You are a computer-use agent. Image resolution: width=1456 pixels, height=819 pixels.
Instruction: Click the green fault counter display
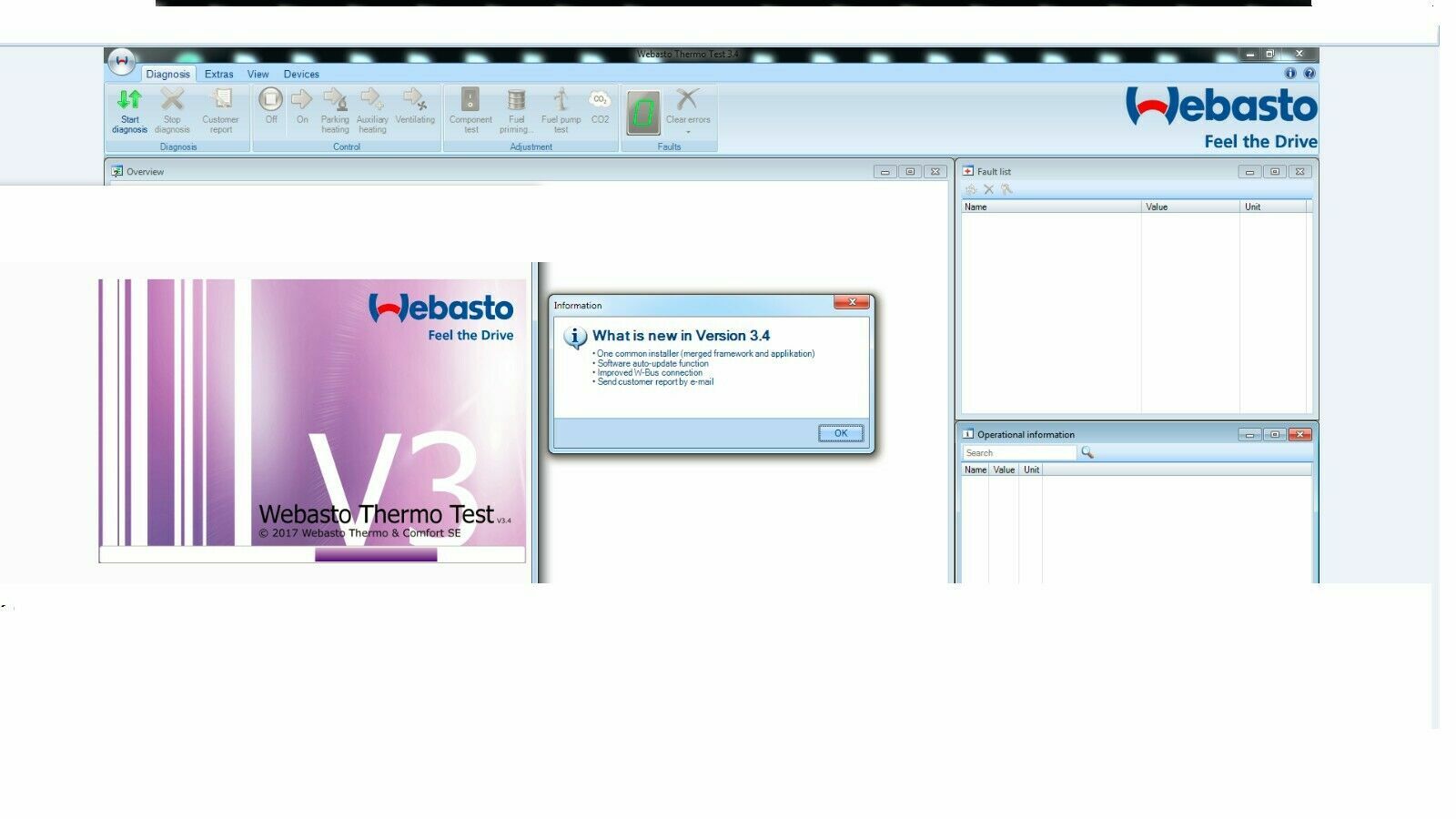pos(643,113)
